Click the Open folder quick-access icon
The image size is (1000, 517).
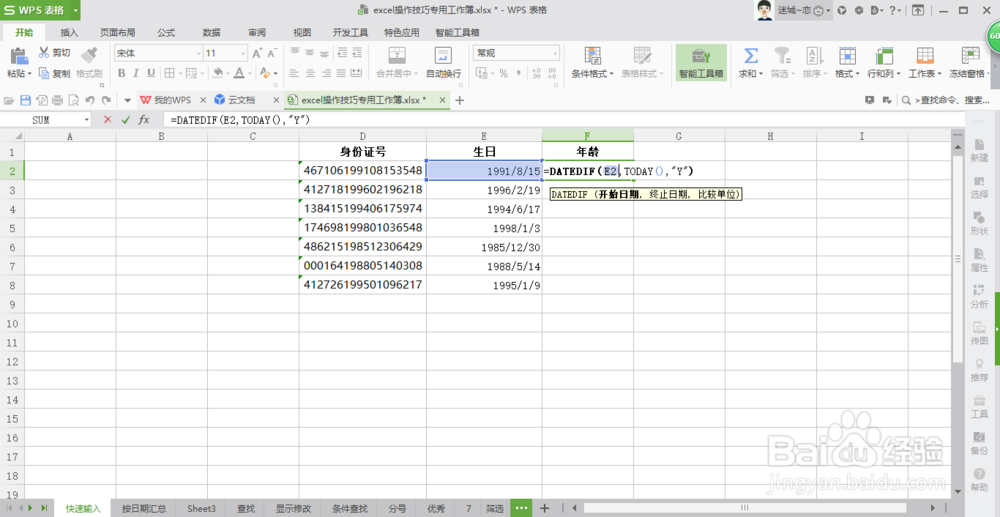pos(9,100)
